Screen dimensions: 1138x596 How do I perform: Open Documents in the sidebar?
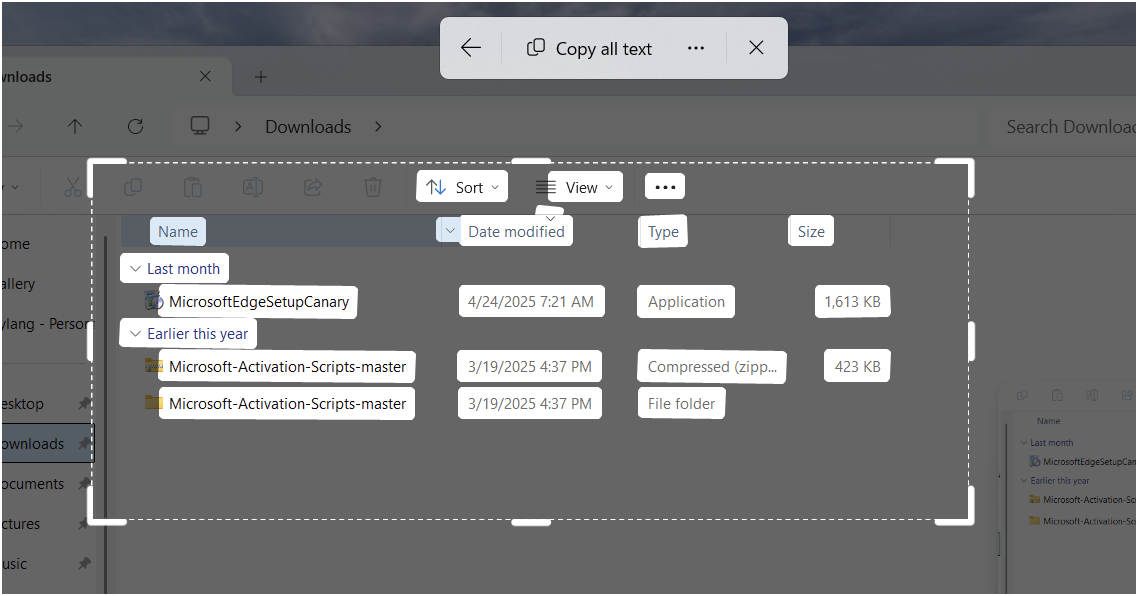(32, 483)
